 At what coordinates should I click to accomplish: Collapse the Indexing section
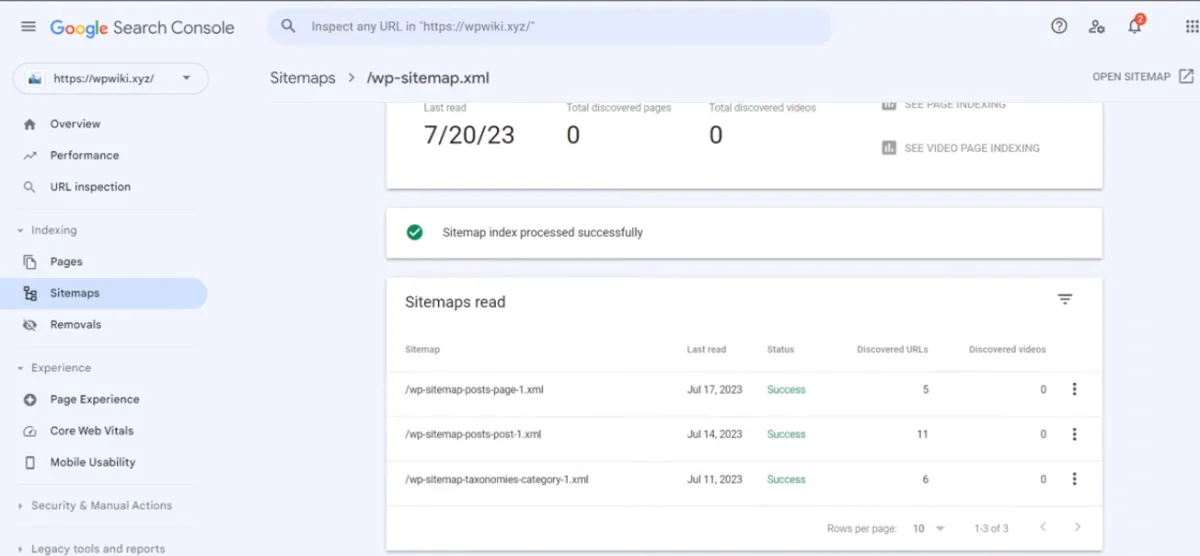point(20,231)
